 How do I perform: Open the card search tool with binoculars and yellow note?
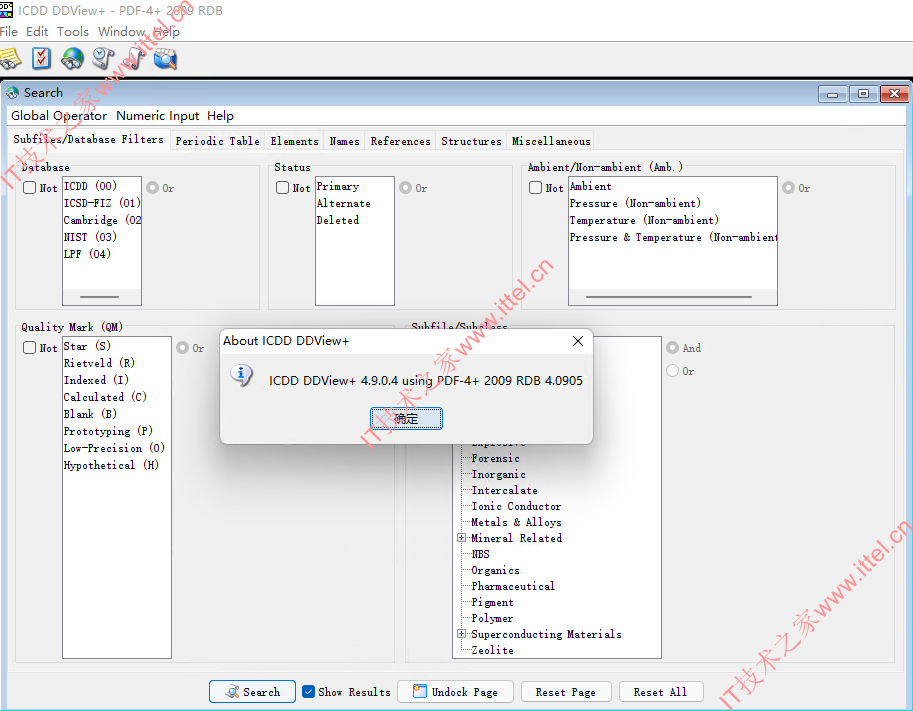(x=10, y=59)
